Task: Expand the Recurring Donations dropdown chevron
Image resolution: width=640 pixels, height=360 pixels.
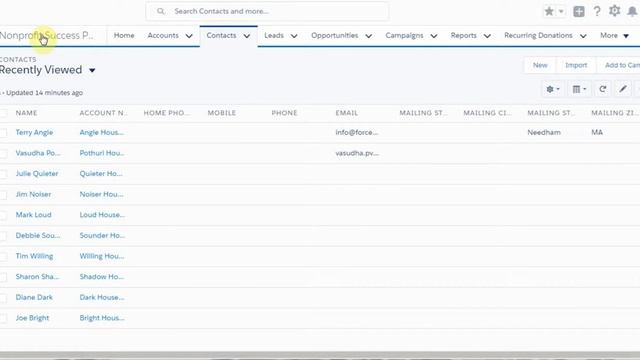Action: [x=583, y=36]
